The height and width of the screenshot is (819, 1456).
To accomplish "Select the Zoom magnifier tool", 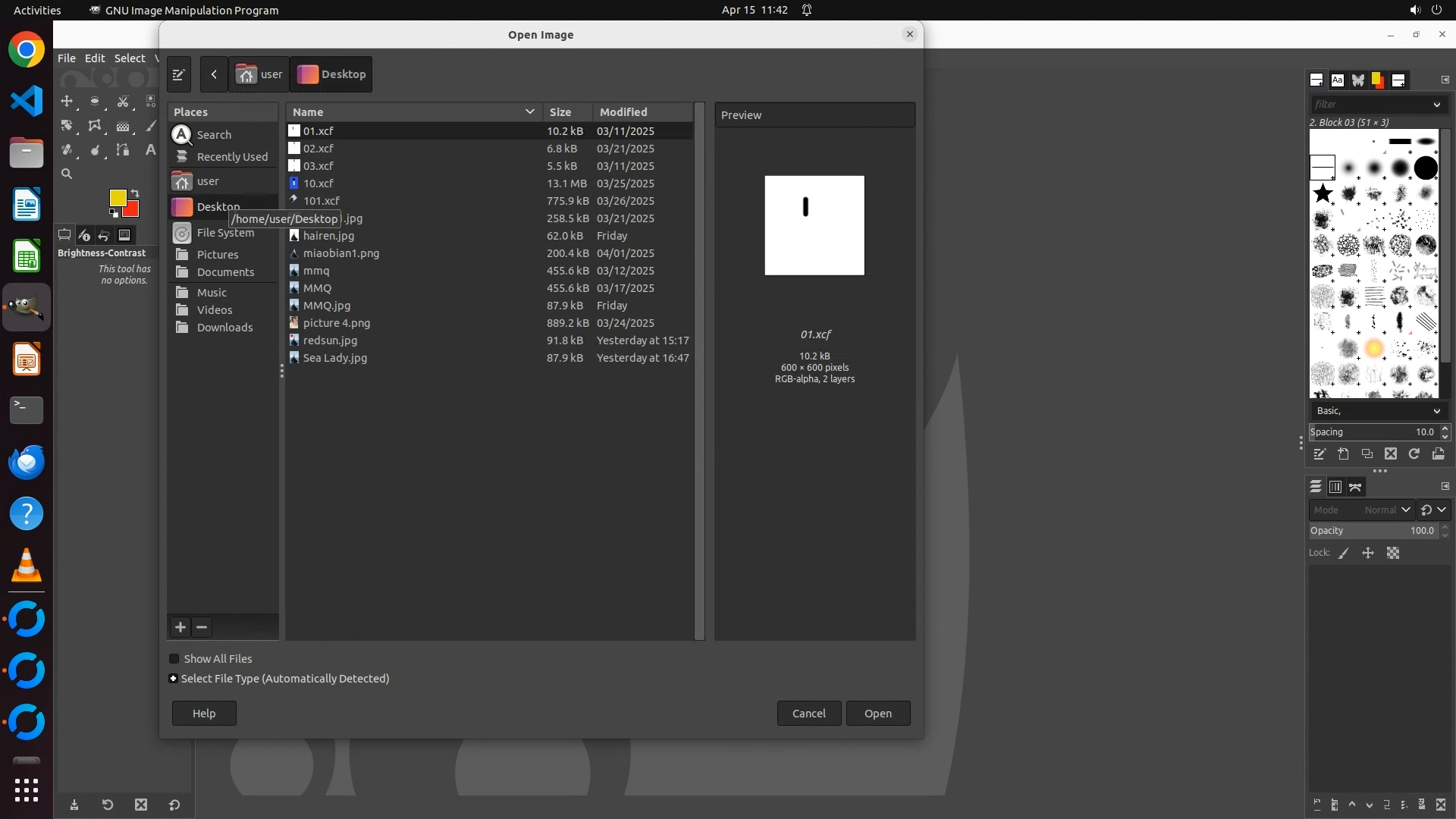I will (67, 174).
